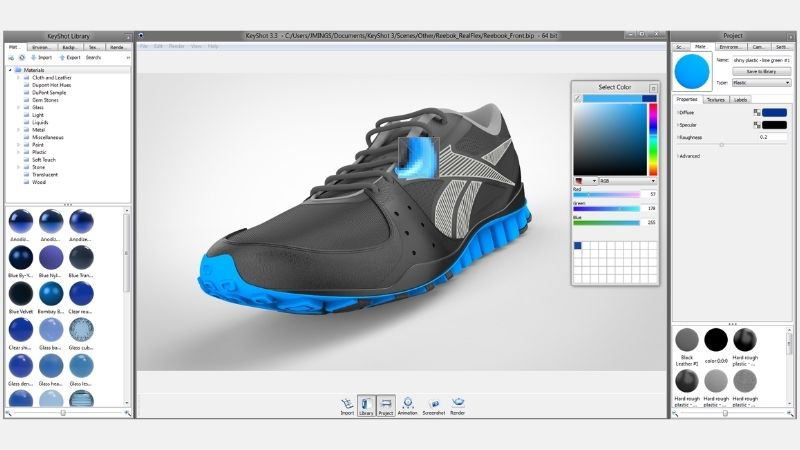Expand the Paint folder

coord(19,145)
